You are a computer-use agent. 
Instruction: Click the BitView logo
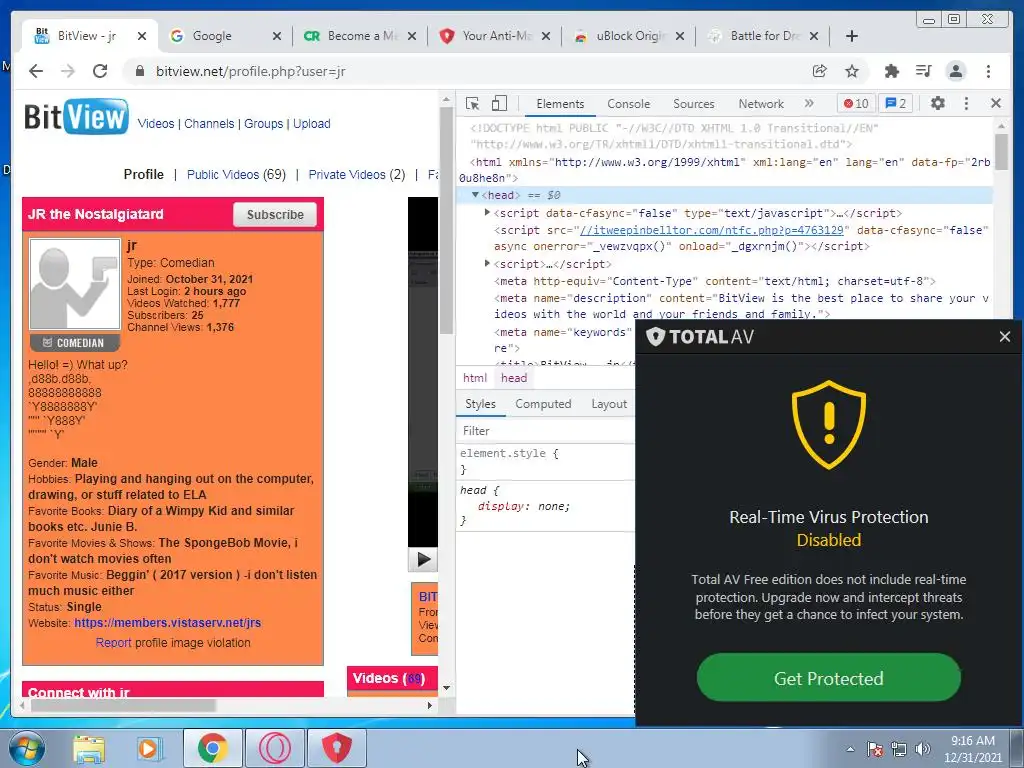[x=76, y=118]
